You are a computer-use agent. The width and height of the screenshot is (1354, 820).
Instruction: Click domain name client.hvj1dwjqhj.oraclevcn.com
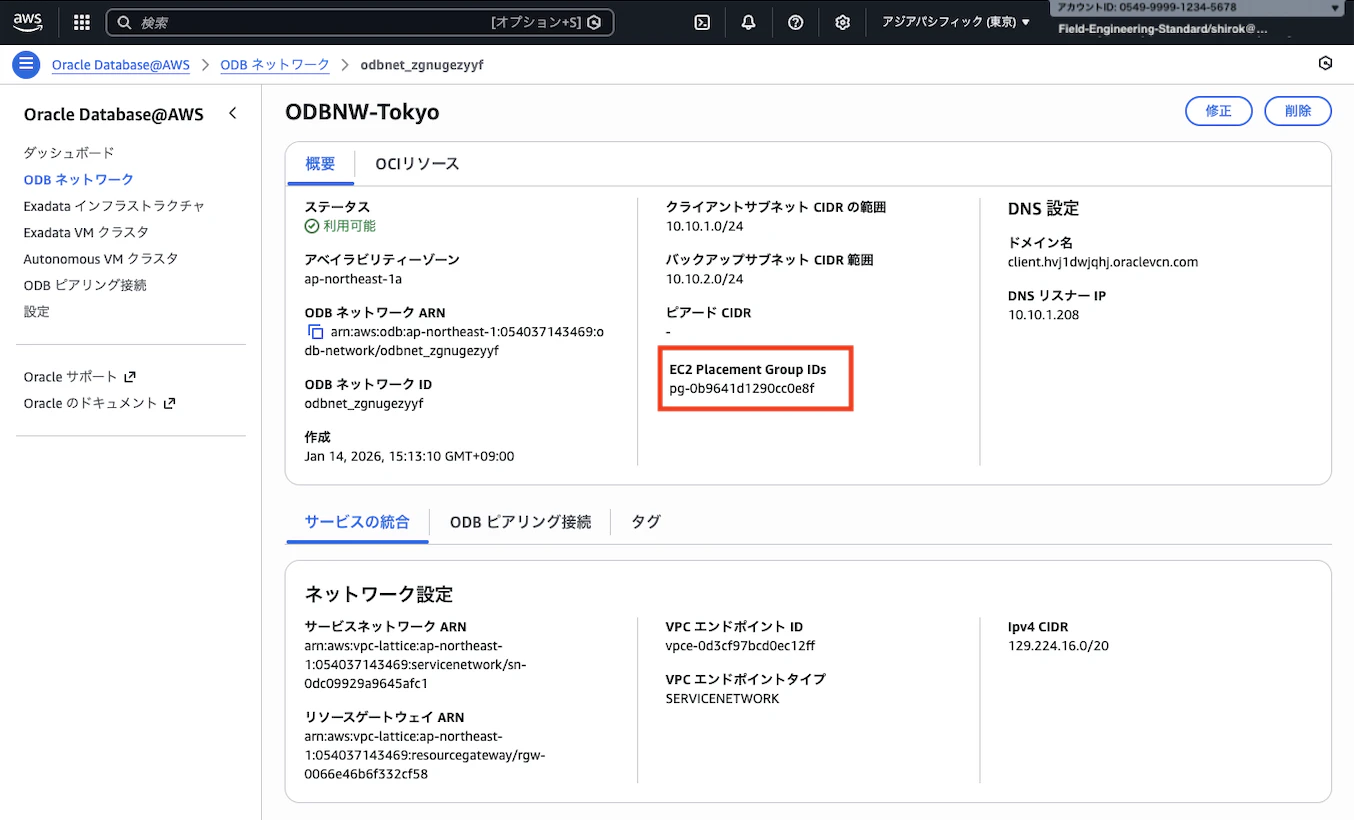1103,262
